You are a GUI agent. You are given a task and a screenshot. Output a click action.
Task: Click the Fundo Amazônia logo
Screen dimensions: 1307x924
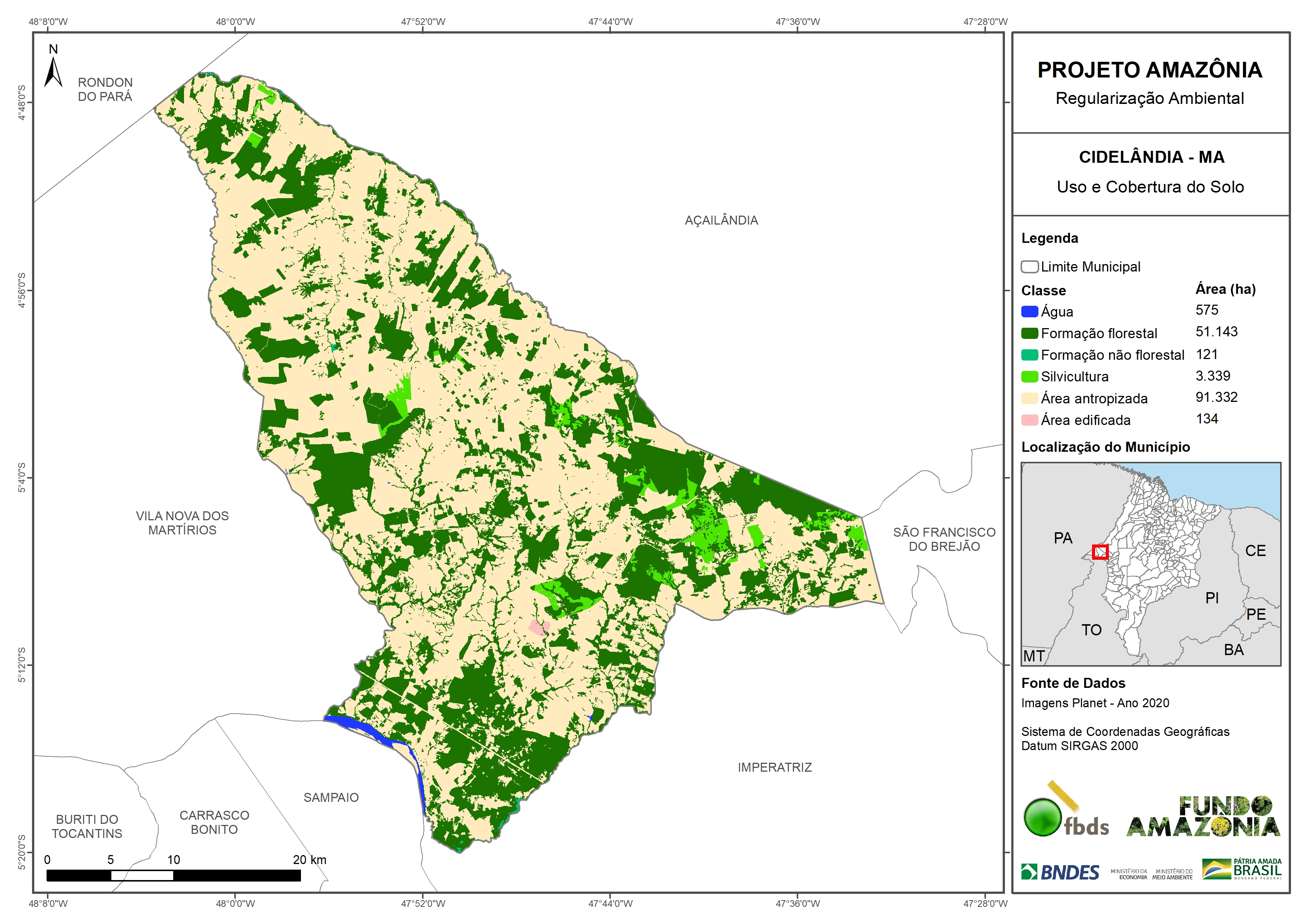pyautogui.click(x=1203, y=816)
